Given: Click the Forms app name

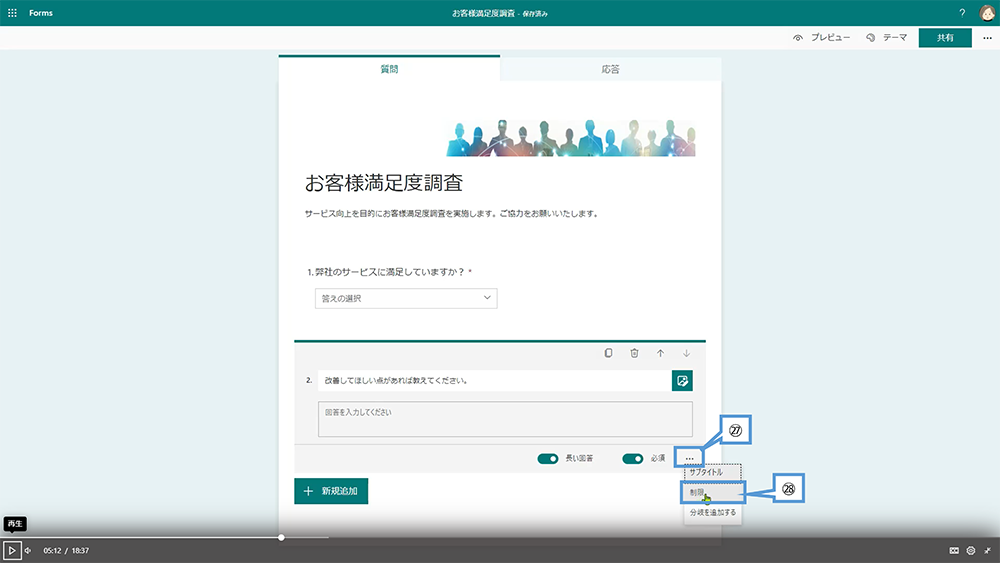Looking at the screenshot, I should pos(41,13).
